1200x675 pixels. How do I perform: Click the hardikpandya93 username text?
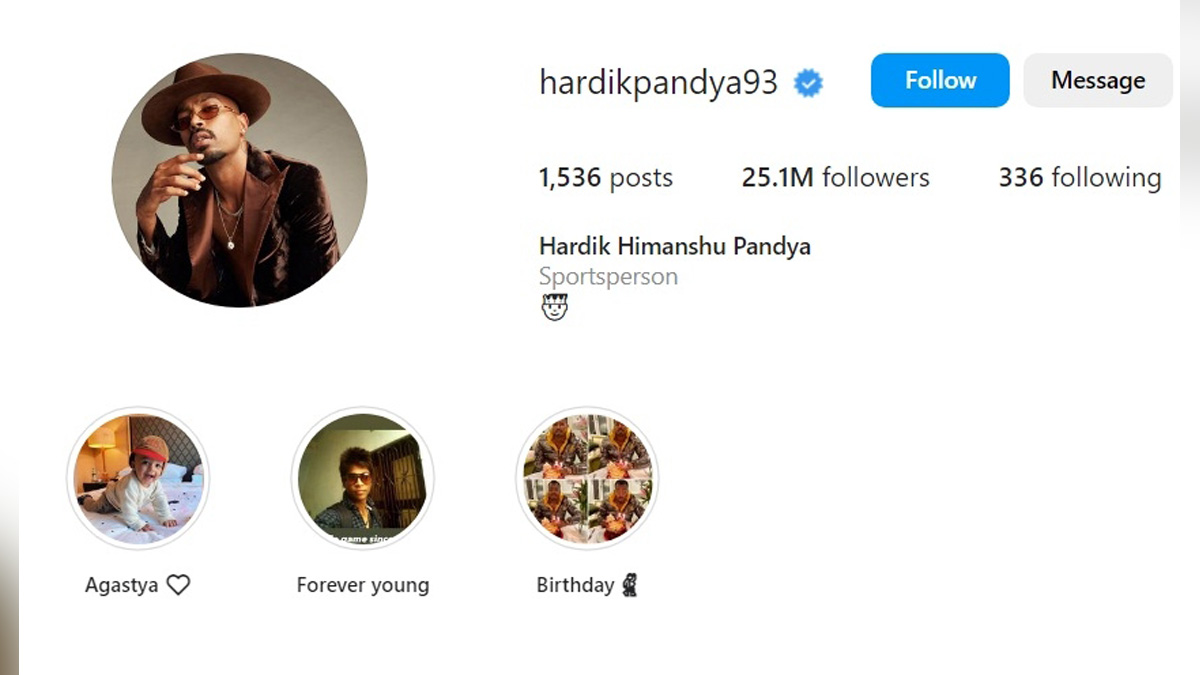658,83
